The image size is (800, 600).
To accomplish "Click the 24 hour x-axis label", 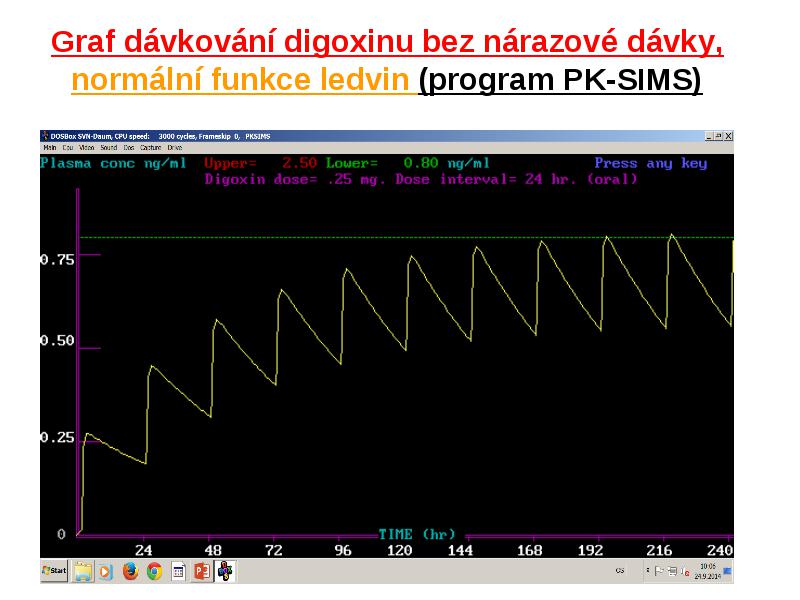I will [144, 550].
